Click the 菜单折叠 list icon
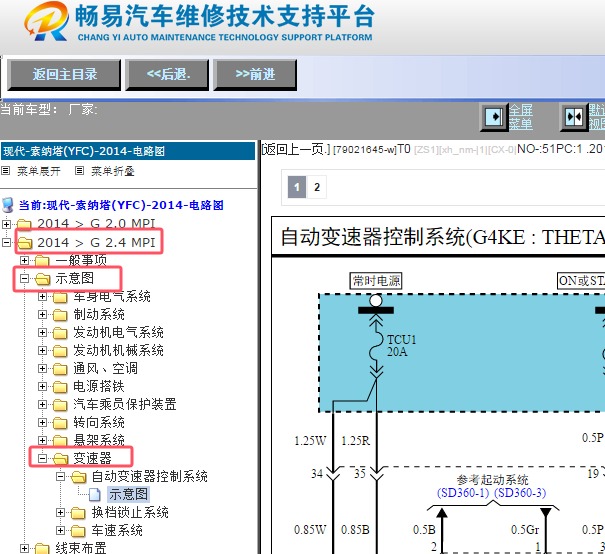Viewport: 605px width, 554px height. pos(79,171)
